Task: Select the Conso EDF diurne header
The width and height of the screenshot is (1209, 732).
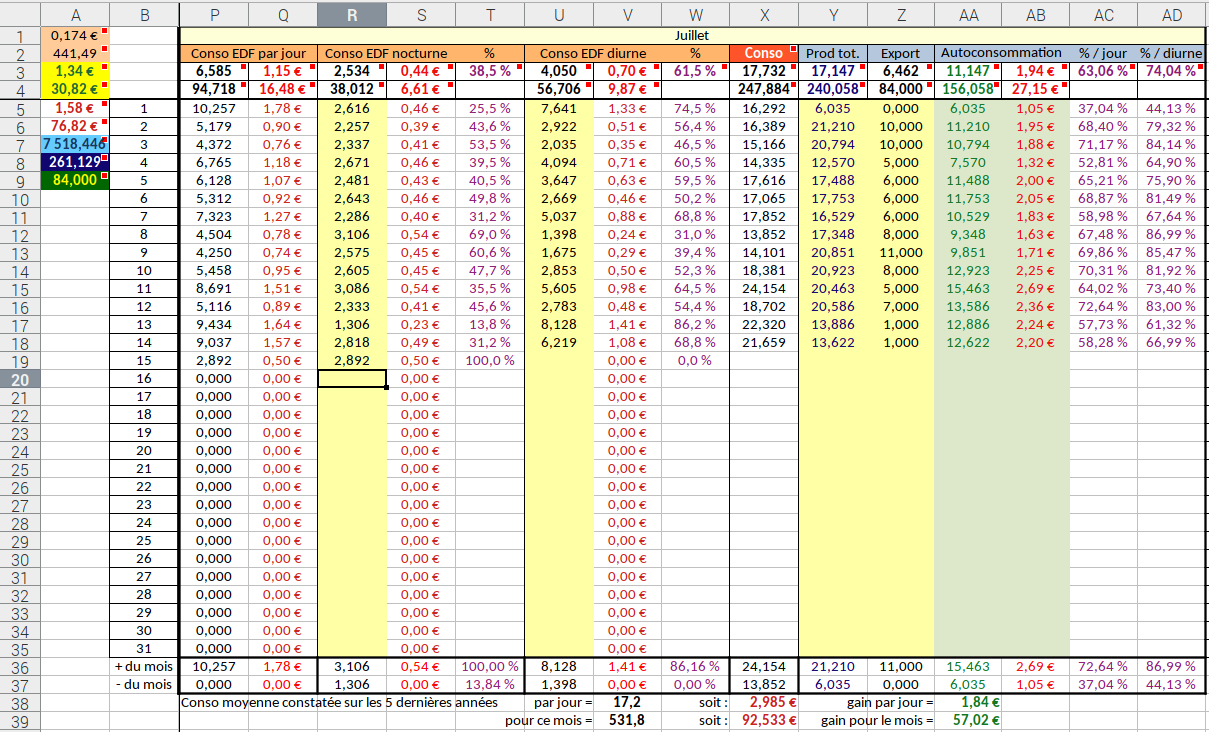Action: click(x=592, y=53)
